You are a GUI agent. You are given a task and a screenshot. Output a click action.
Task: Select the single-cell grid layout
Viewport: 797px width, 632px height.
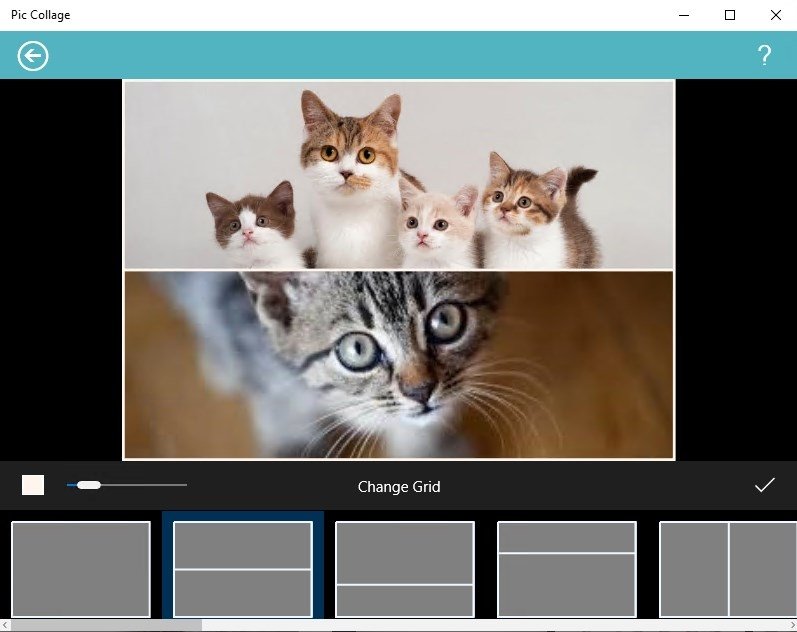[81, 569]
